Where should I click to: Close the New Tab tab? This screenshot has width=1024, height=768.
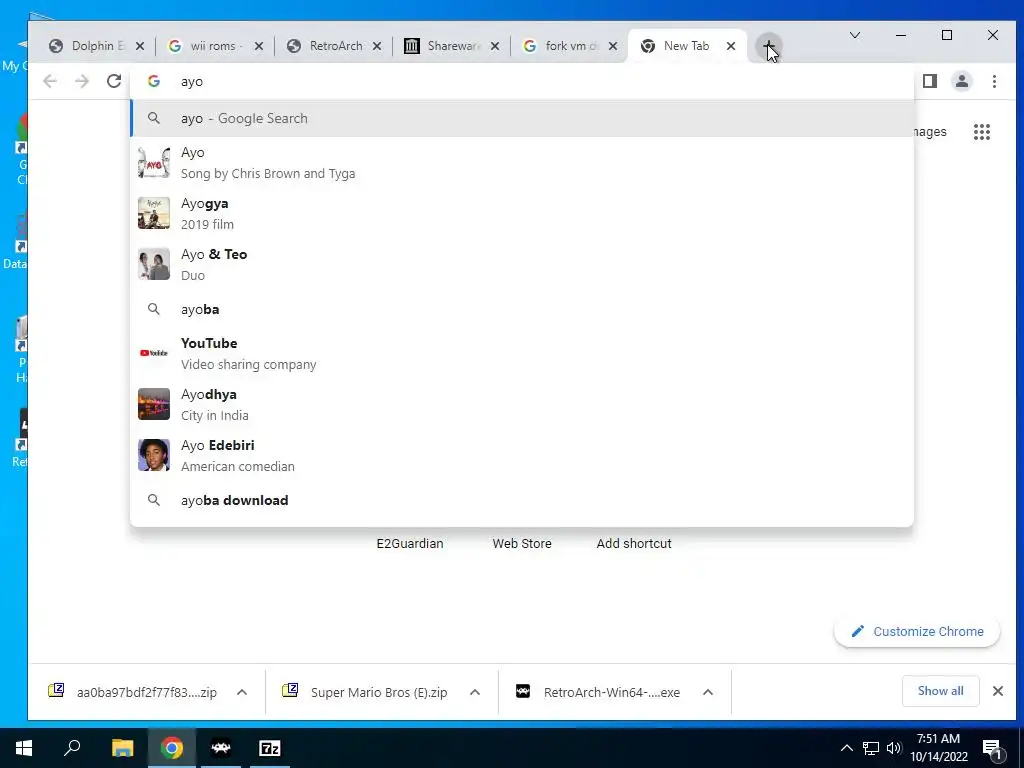(x=731, y=46)
